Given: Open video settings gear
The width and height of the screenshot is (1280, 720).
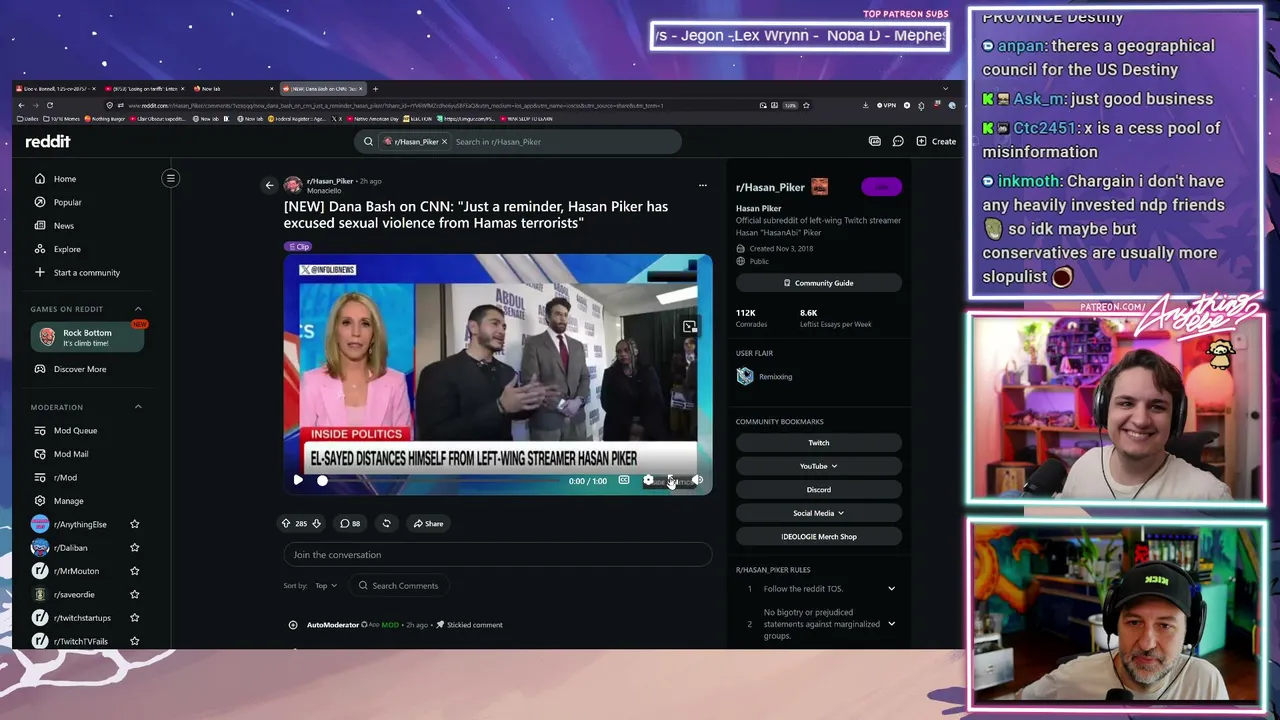Looking at the screenshot, I should pyautogui.click(x=648, y=481).
